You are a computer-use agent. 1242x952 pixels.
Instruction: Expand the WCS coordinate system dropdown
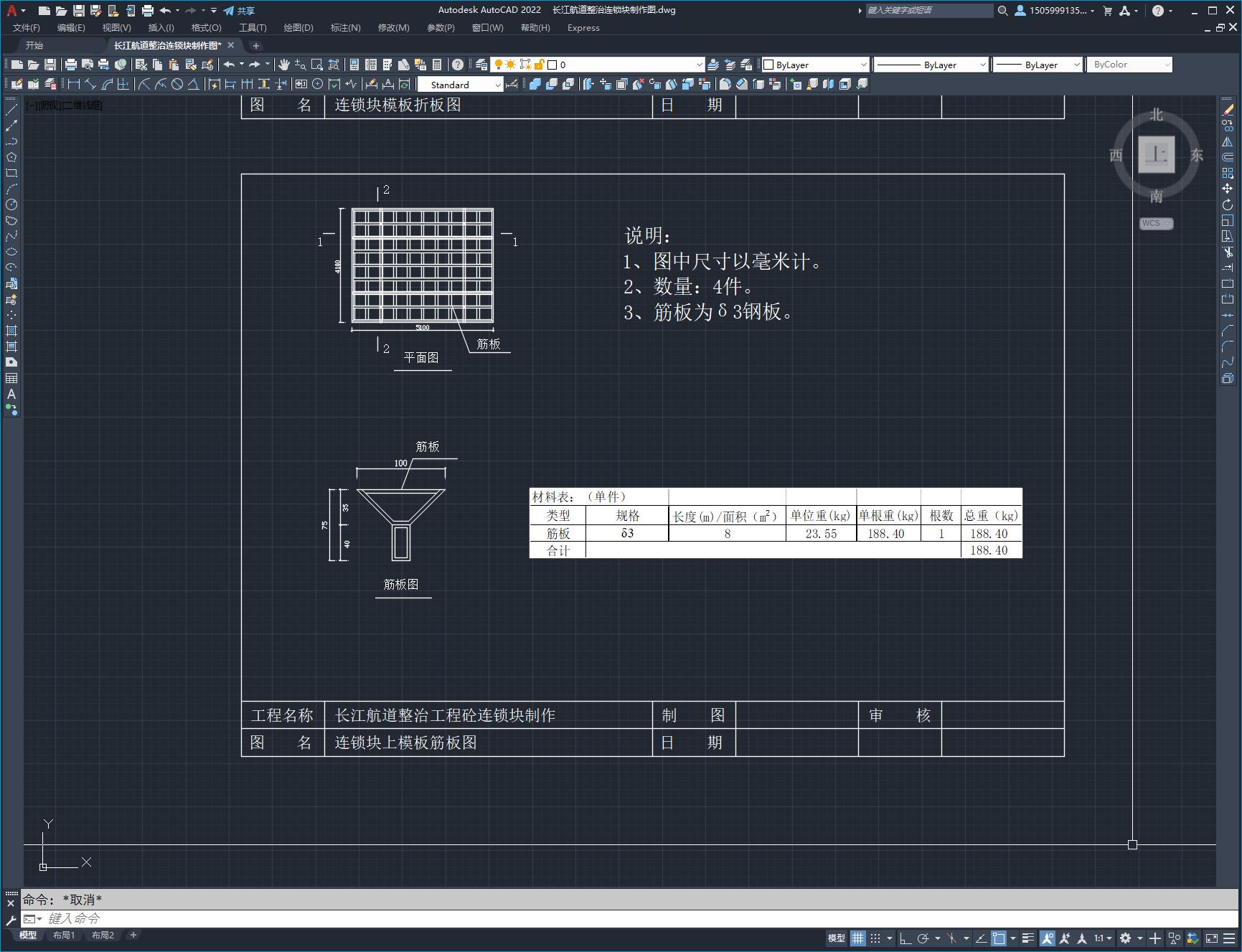1156,223
